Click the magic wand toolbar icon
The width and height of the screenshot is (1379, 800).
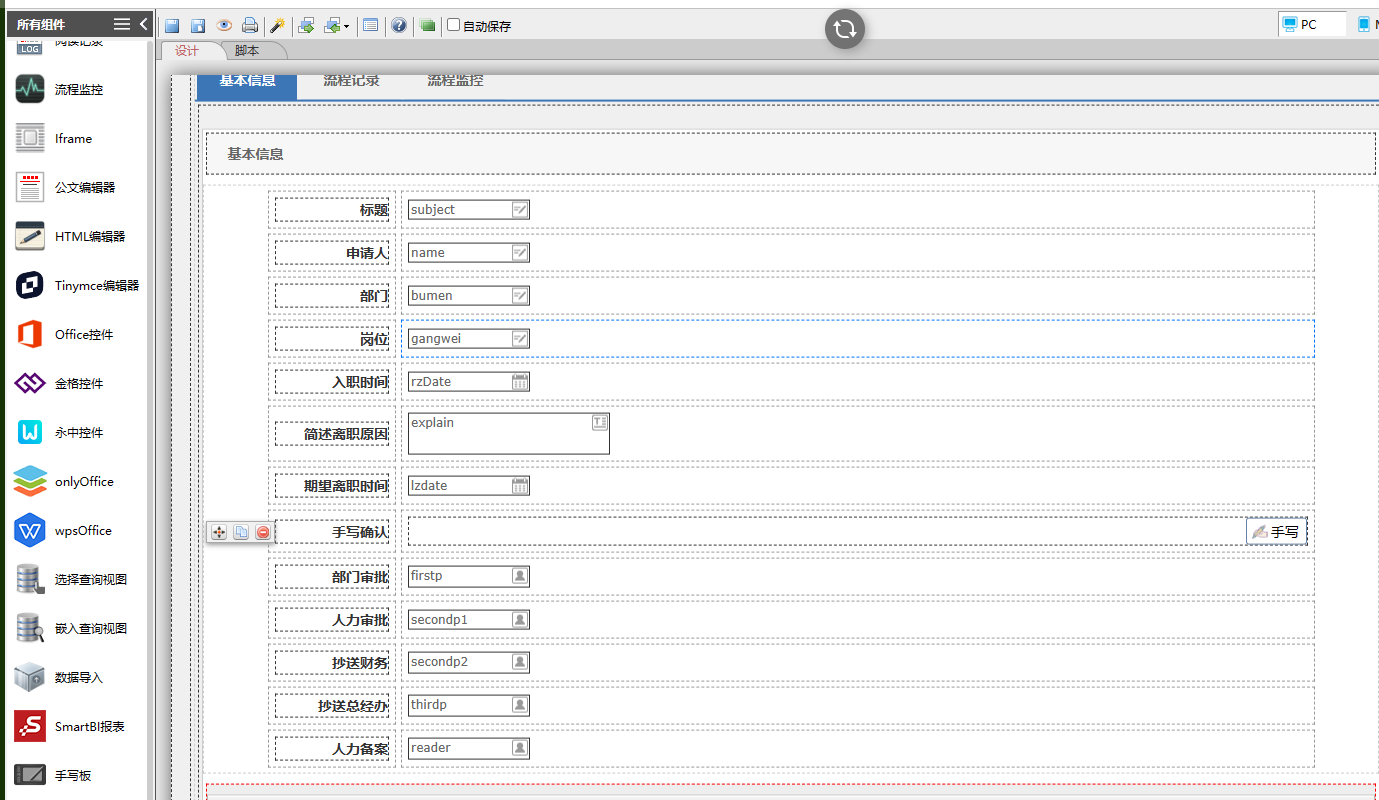coord(278,25)
